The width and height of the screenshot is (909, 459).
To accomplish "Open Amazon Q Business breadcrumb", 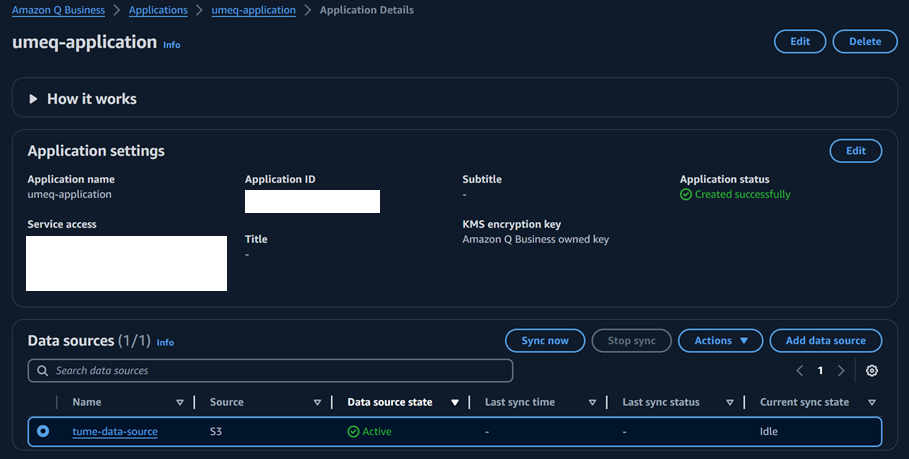I will [x=59, y=10].
